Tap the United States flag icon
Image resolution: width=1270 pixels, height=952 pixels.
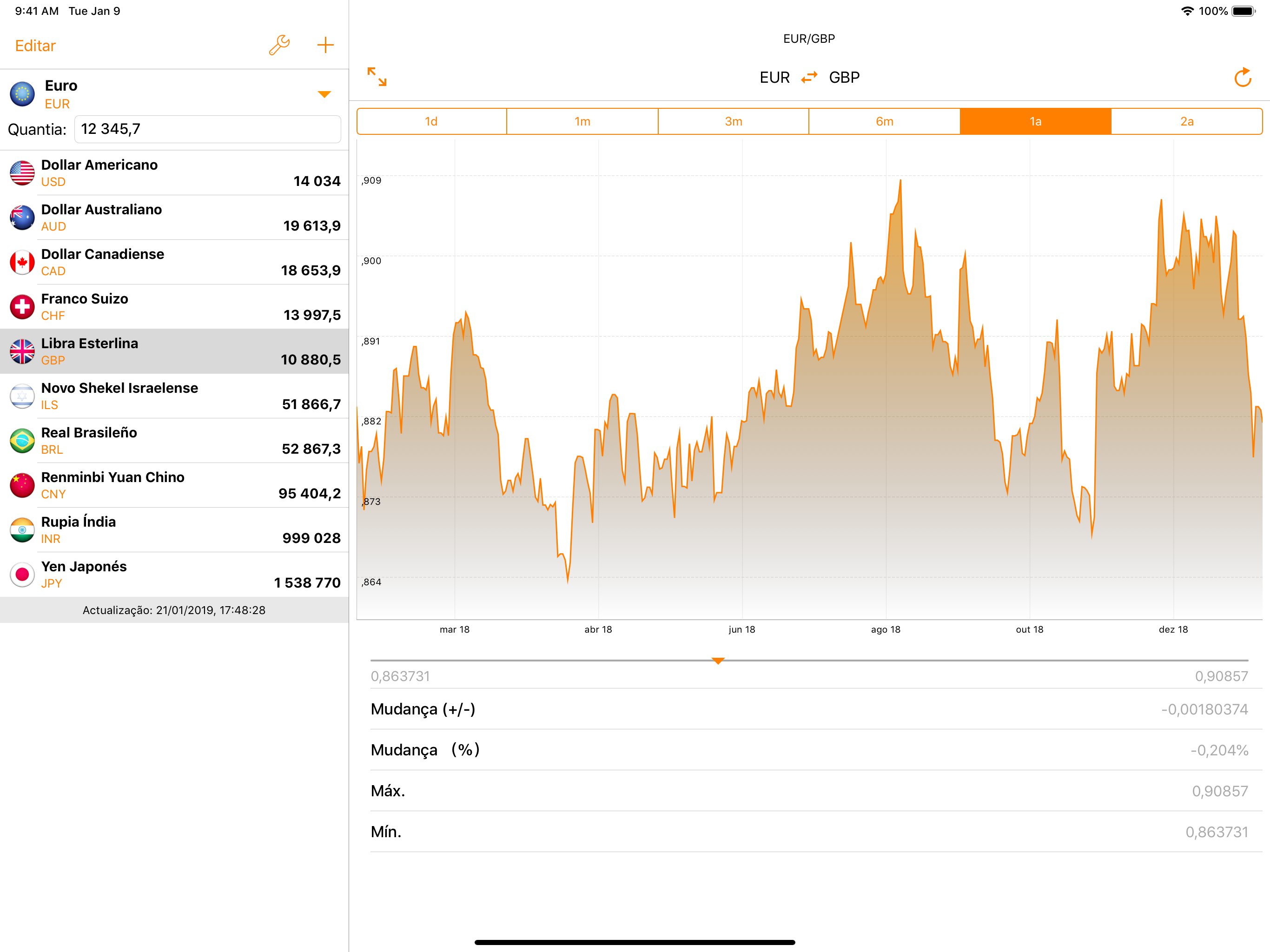[22, 173]
